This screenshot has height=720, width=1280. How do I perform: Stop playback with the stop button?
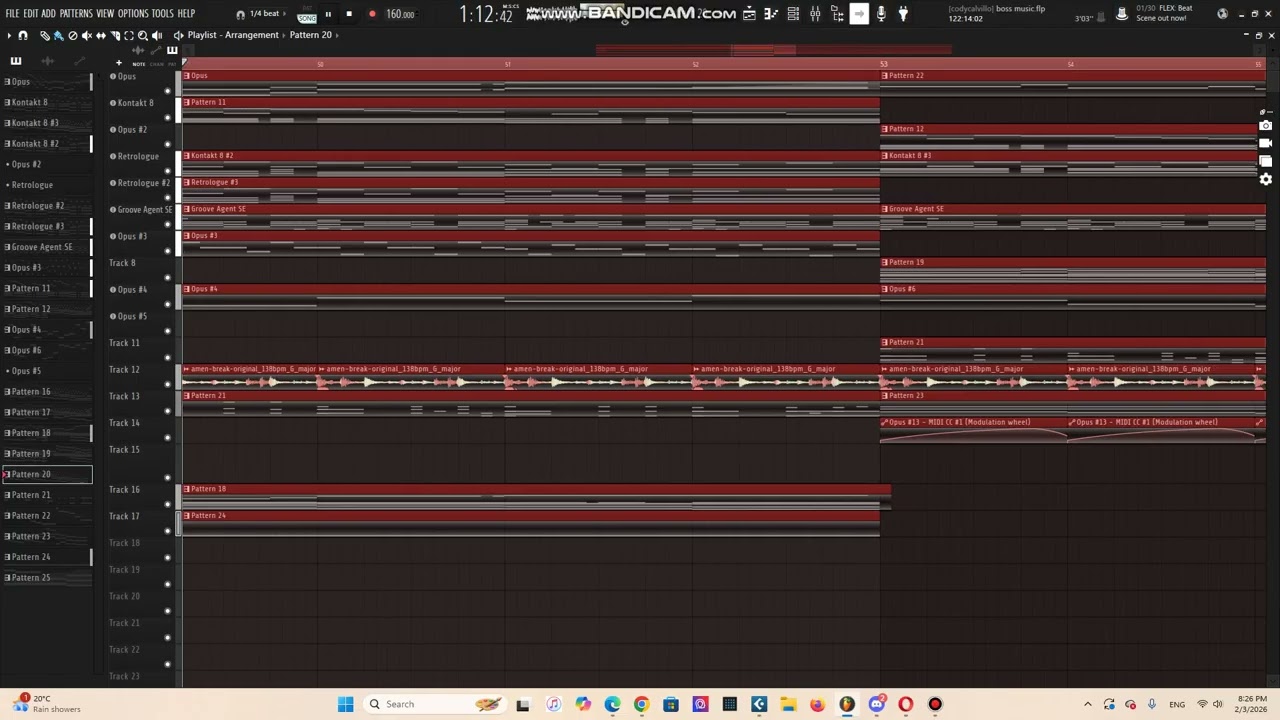pyautogui.click(x=349, y=14)
